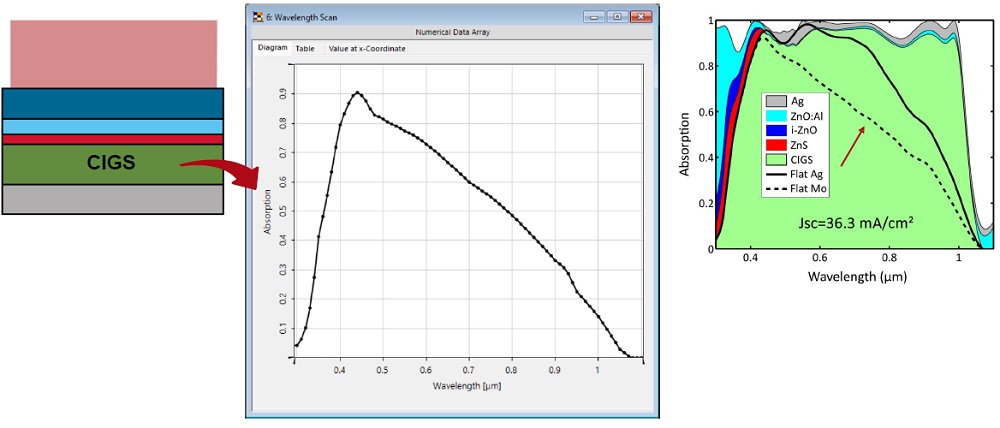Maximize the Wavelength Scan window
The height and width of the screenshot is (428, 1000).
point(617,17)
